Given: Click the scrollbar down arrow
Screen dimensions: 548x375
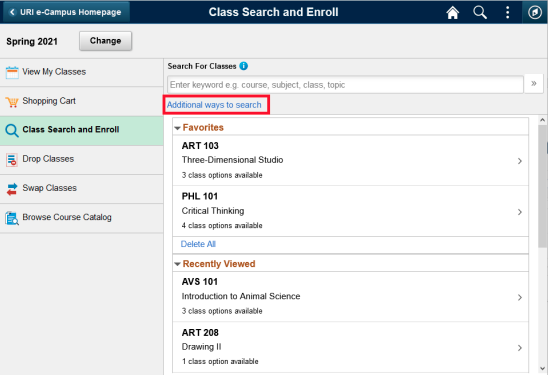Looking at the screenshot, I should click(x=542, y=368).
